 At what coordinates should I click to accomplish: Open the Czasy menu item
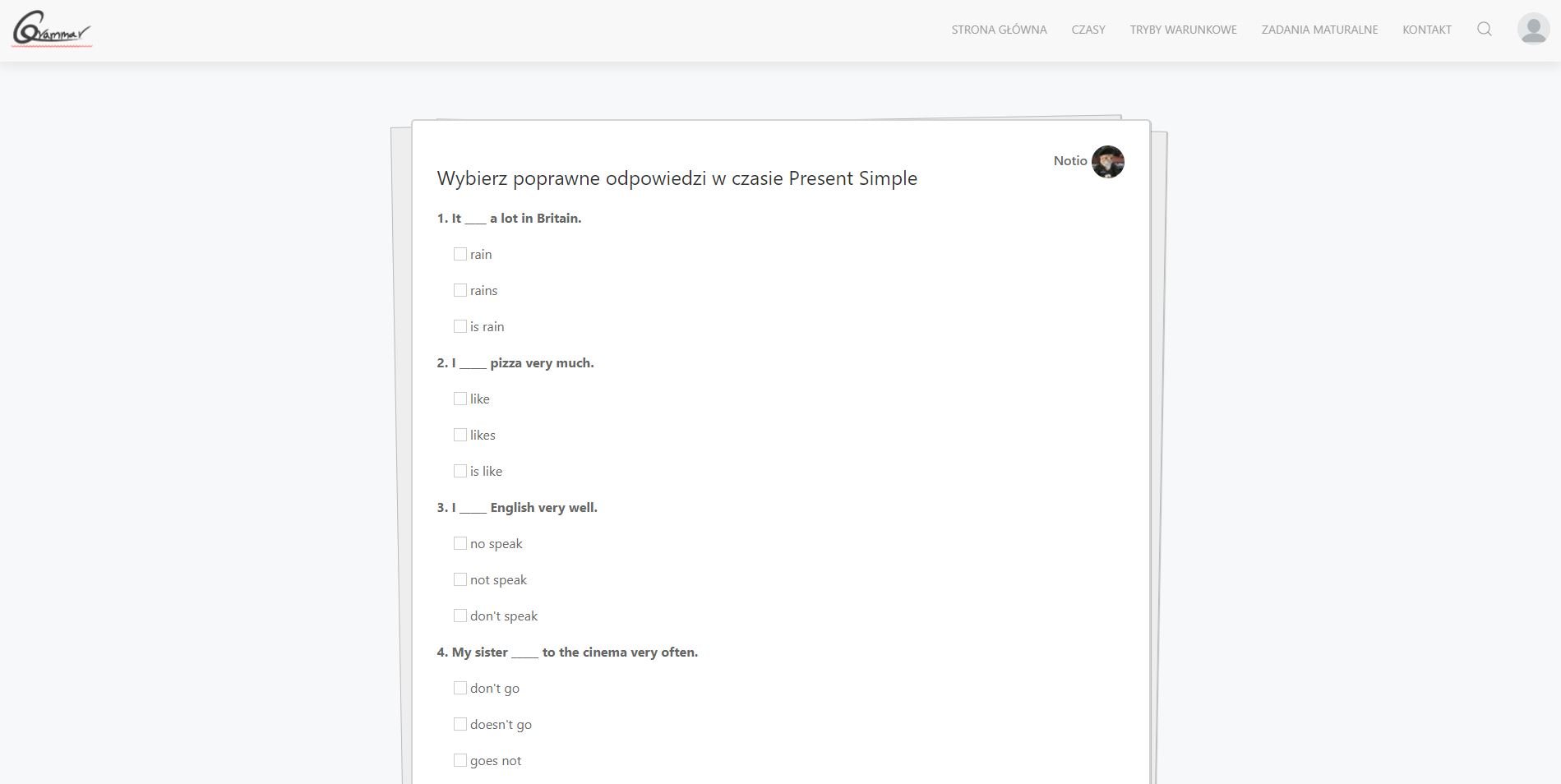[x=1088, y=30]
